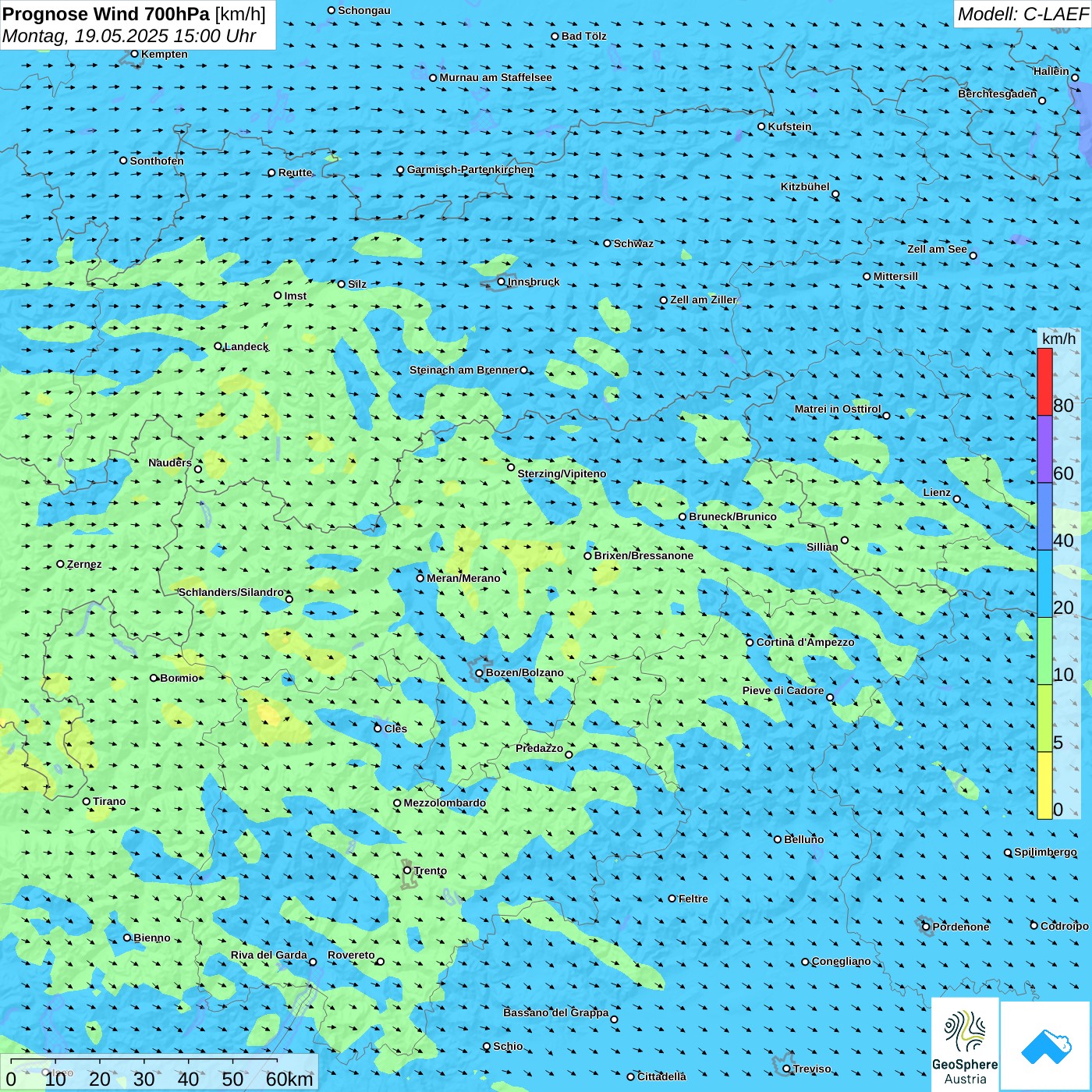
Task: Click the '60km' scale bar label
Action: [289, 1079]
